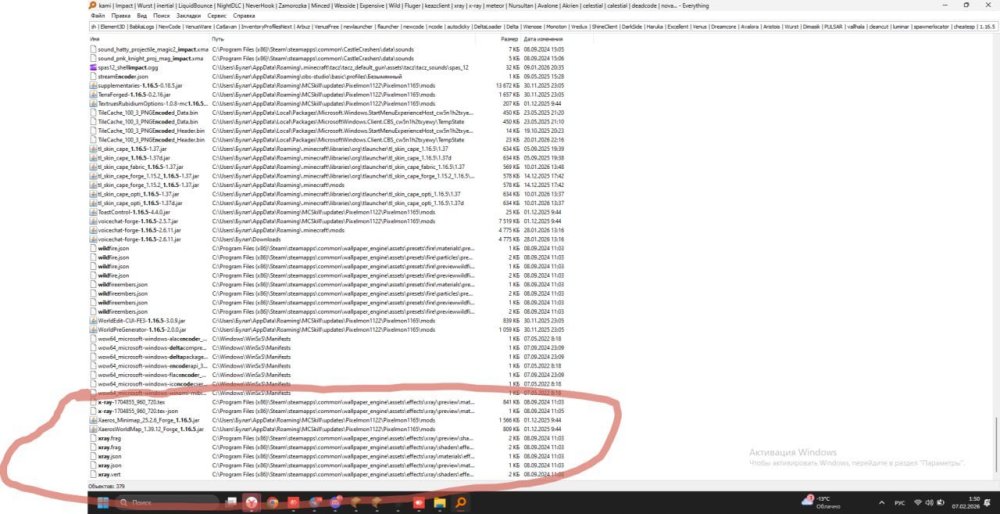This screenshot has width=1000, height=514.
Task: Click the path C:\Users\Булат\Downloads
Action: [247, 239]
